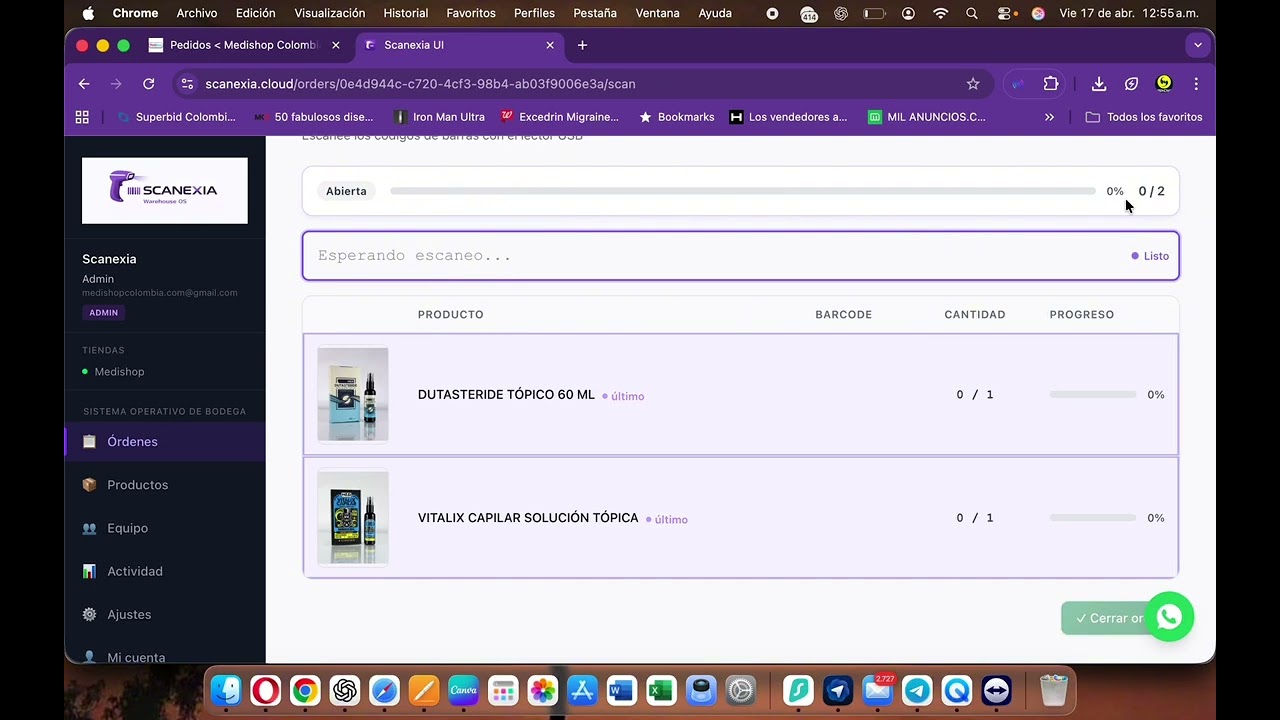Open Chrome extensions puzzle icon
The width and height of the screenshot is (1280, 720).
1050,84
